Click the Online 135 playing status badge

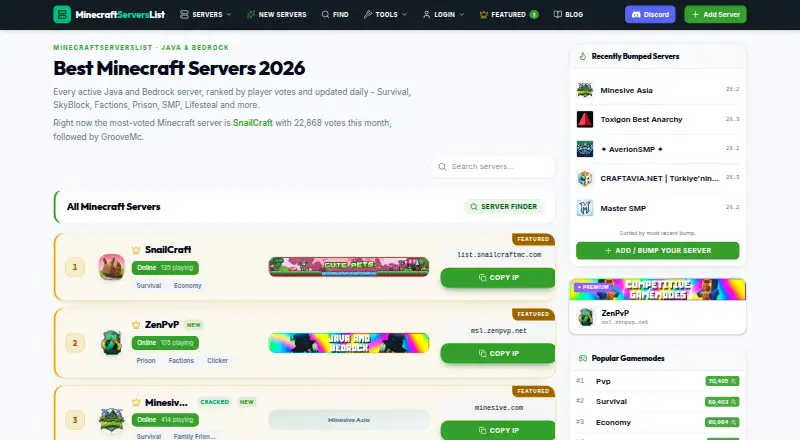click(165, 267)
